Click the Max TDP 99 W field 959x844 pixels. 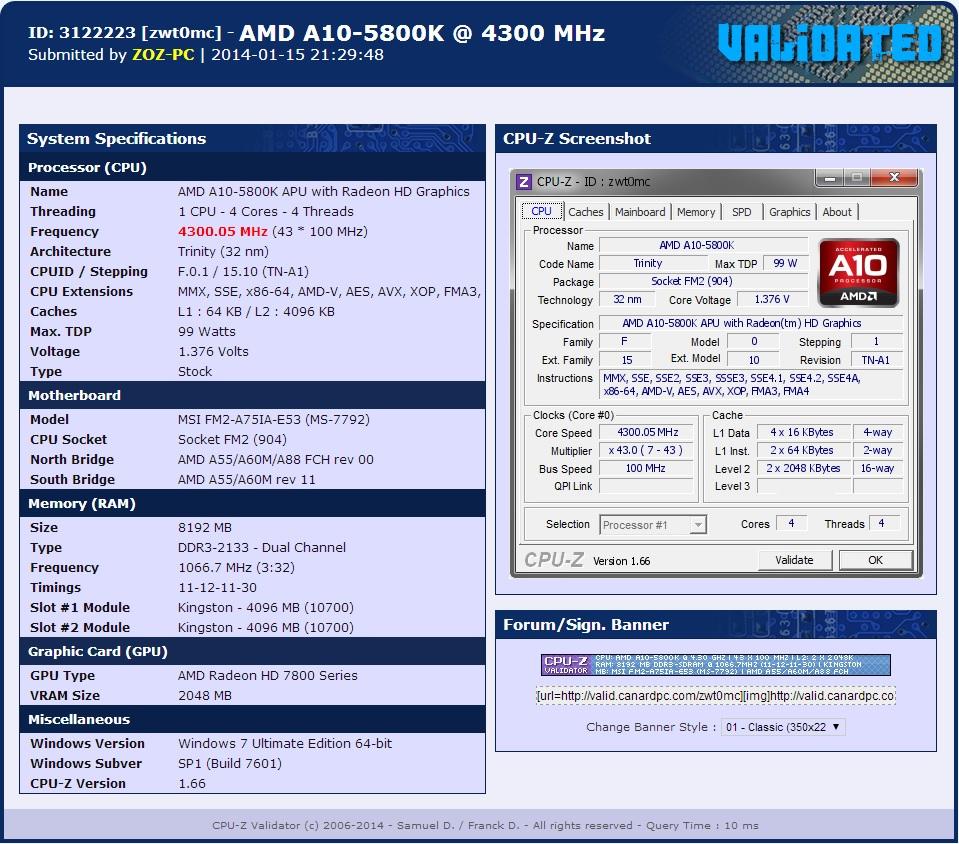pyautogui.click(x=785, y=264)
